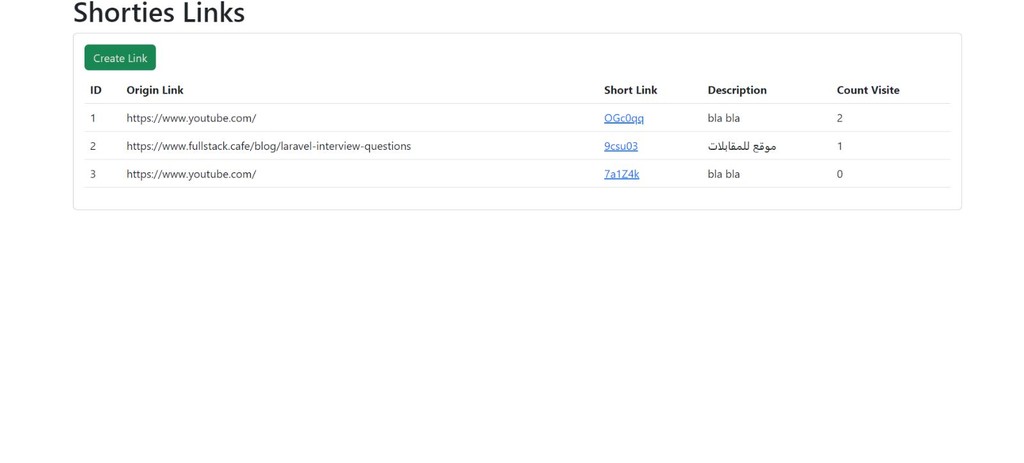1024x463 pixels.
Task: Open the 9csu03 short link
Action: [621, 146]
